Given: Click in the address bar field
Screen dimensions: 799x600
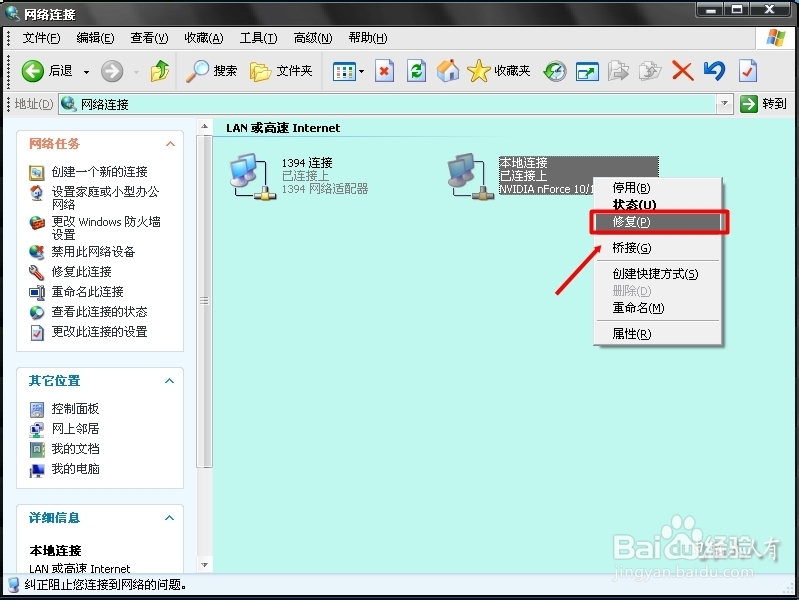Looking at the screenshot, I should 387,105.
